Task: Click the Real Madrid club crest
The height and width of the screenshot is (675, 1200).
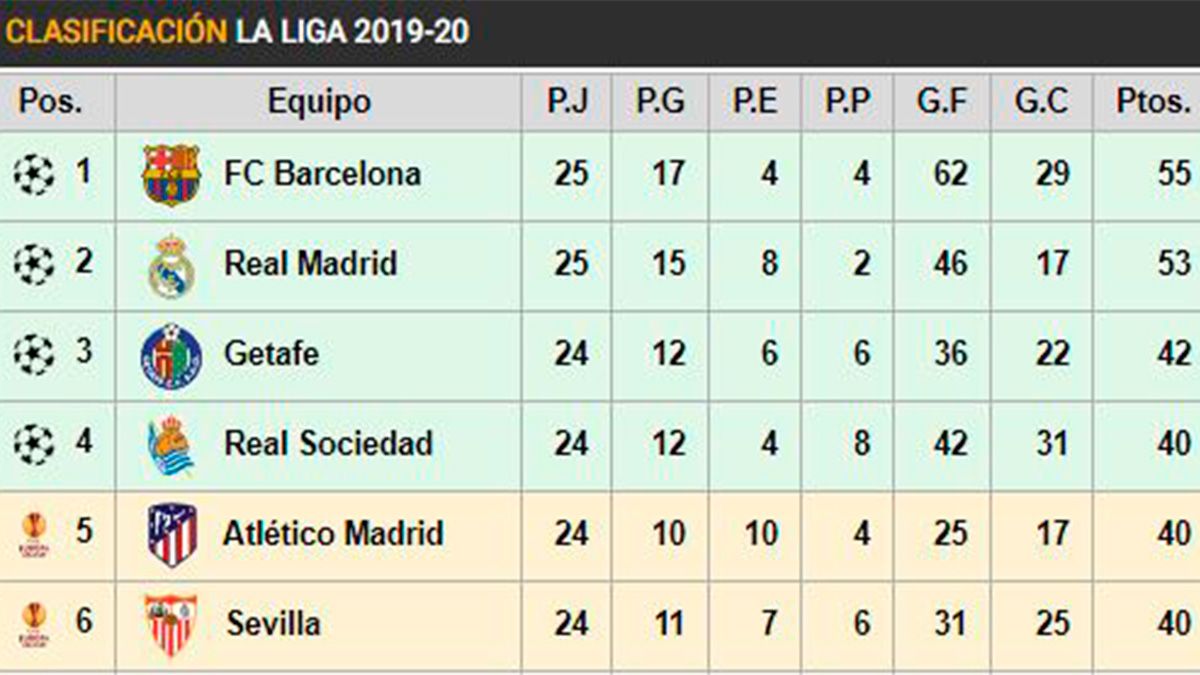Action: tap(171, 265)
